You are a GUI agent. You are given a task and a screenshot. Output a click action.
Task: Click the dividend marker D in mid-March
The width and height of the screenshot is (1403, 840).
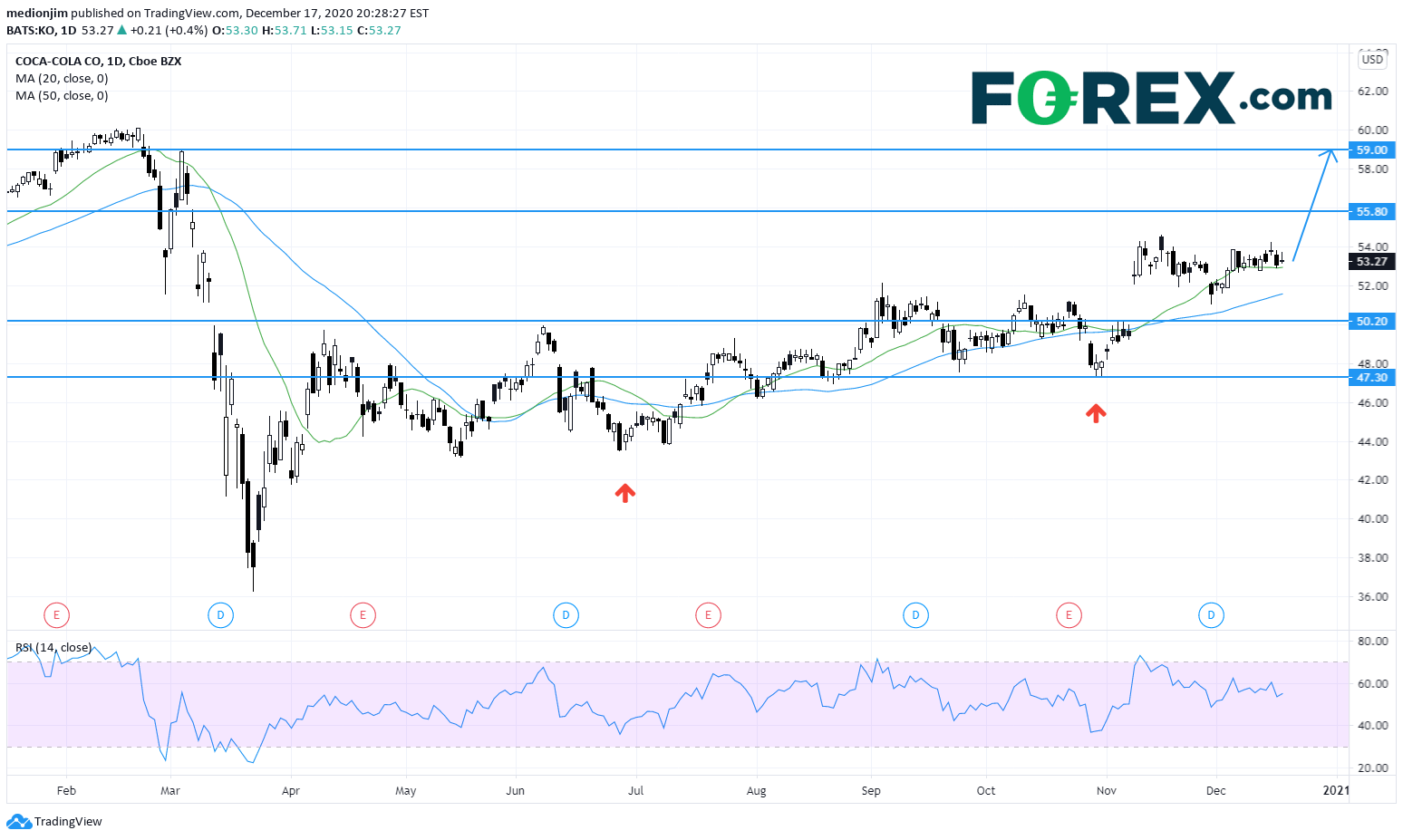tap(220, 616)
